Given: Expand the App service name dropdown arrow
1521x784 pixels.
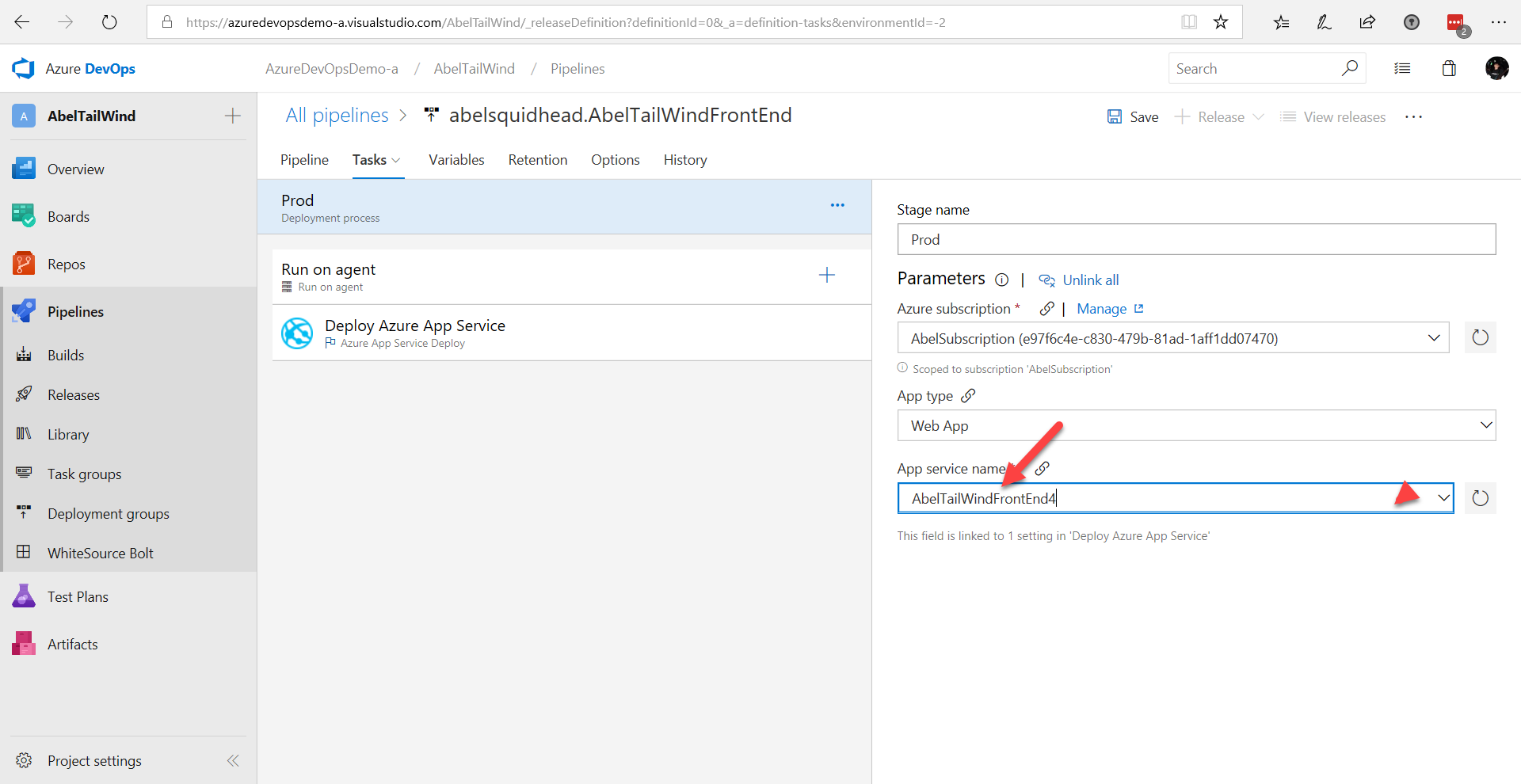Looking at the screenshot, I should [1443, 498].
